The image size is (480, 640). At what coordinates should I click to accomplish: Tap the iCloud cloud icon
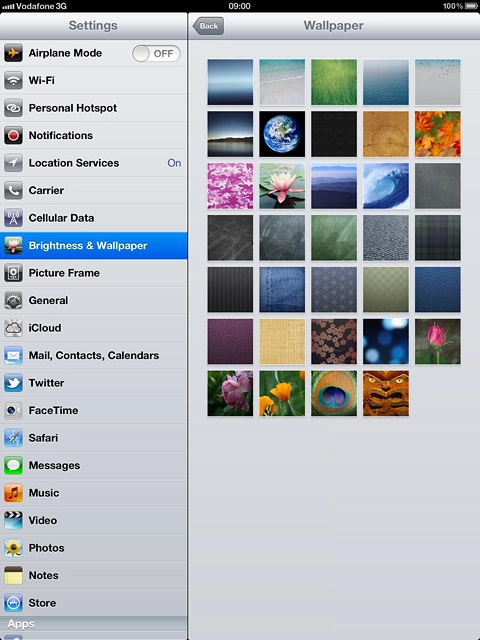pyautogui.click(x=13, y=328)
